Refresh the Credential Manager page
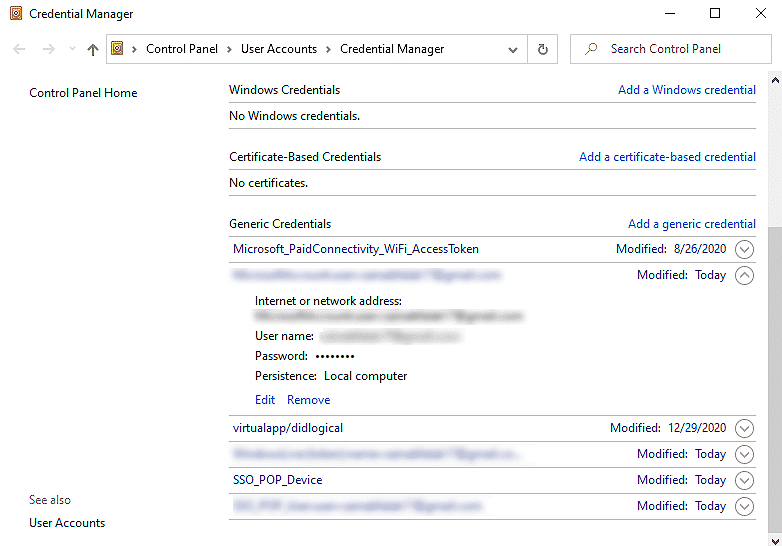Image resolution: width=782 pixels, height=546 pixels. click(543, 49)
